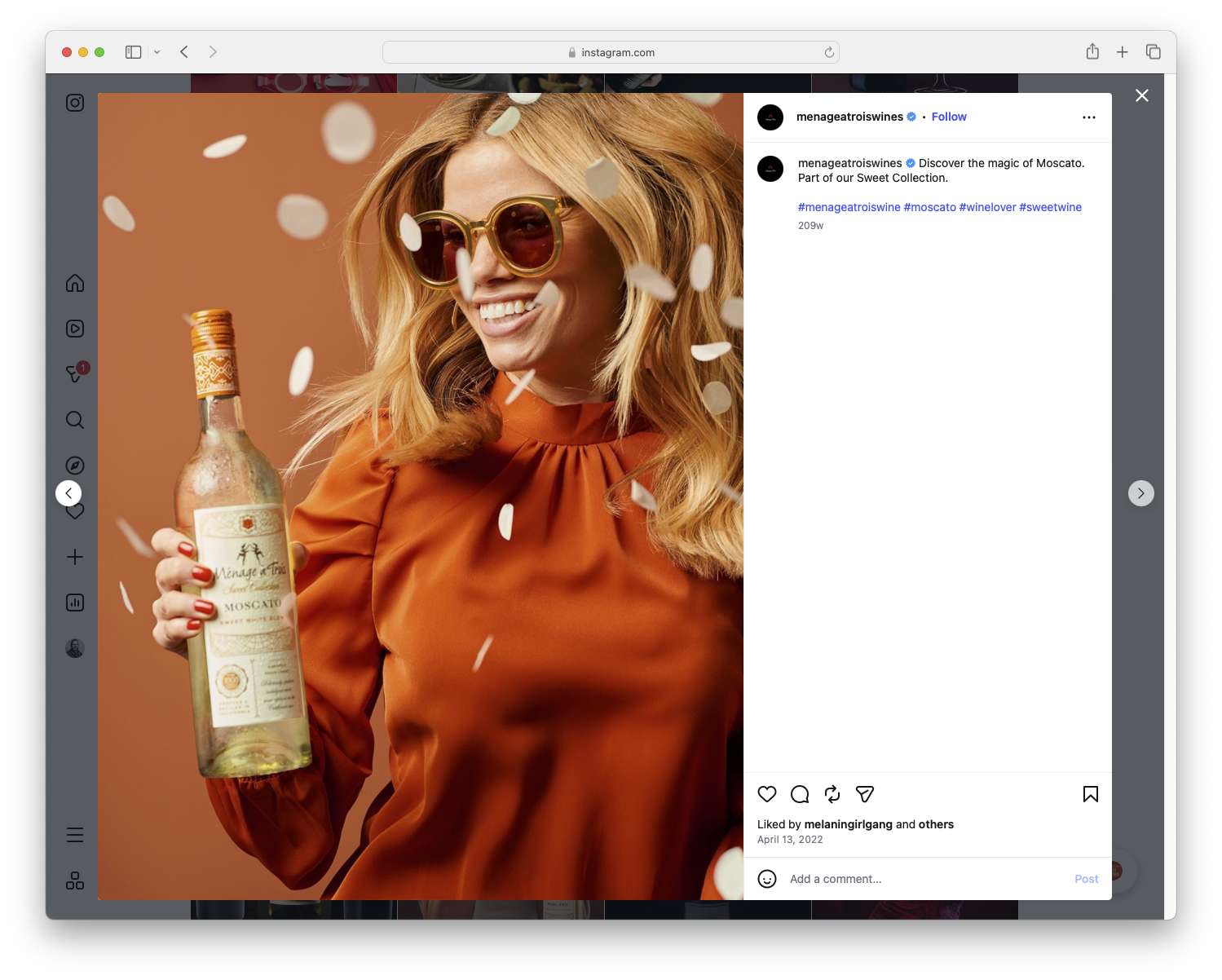Open Reels from the sidebar

point(74,328)
